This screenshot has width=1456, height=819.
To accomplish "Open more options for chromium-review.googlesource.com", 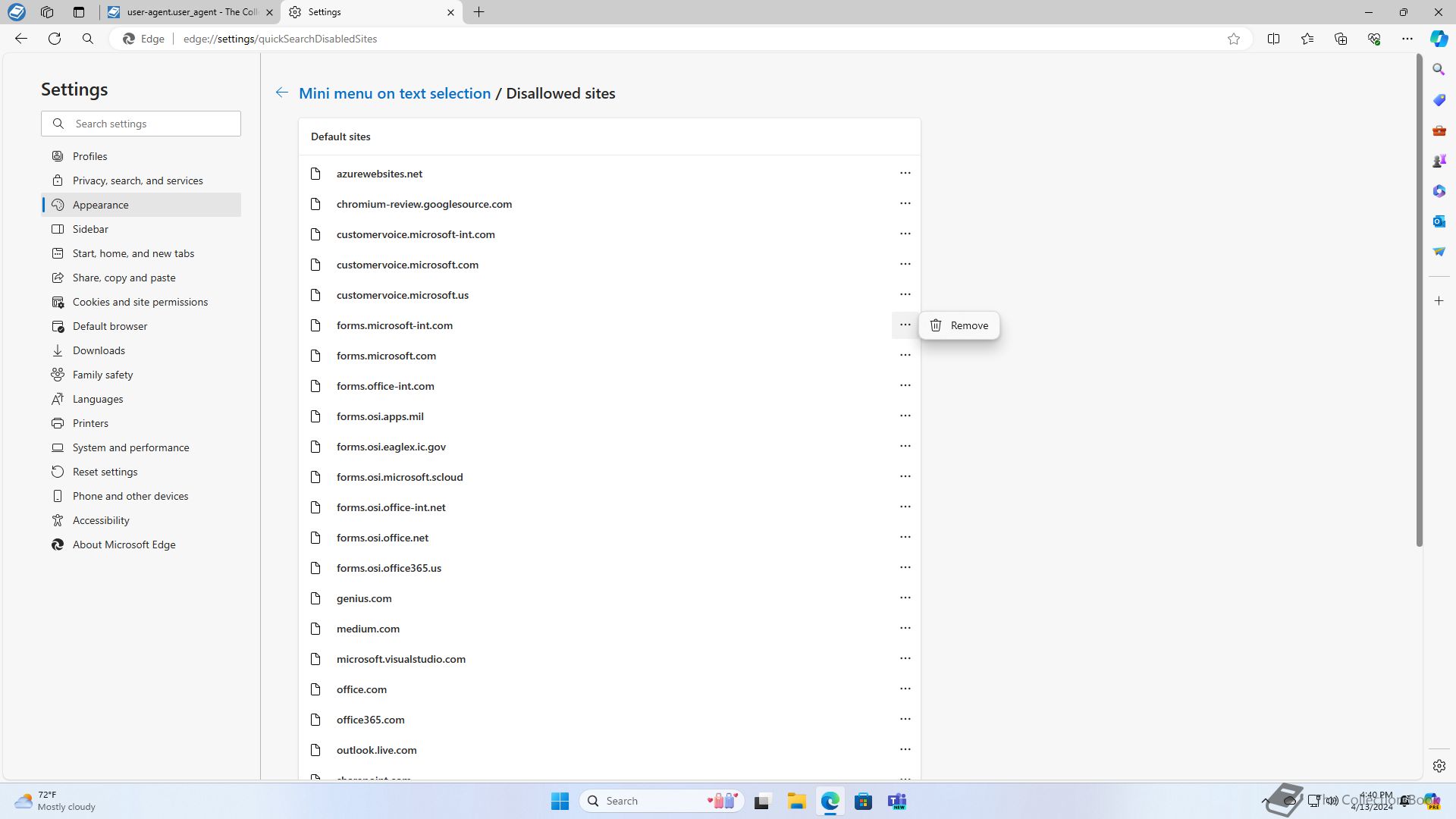I will click(905, 204).
